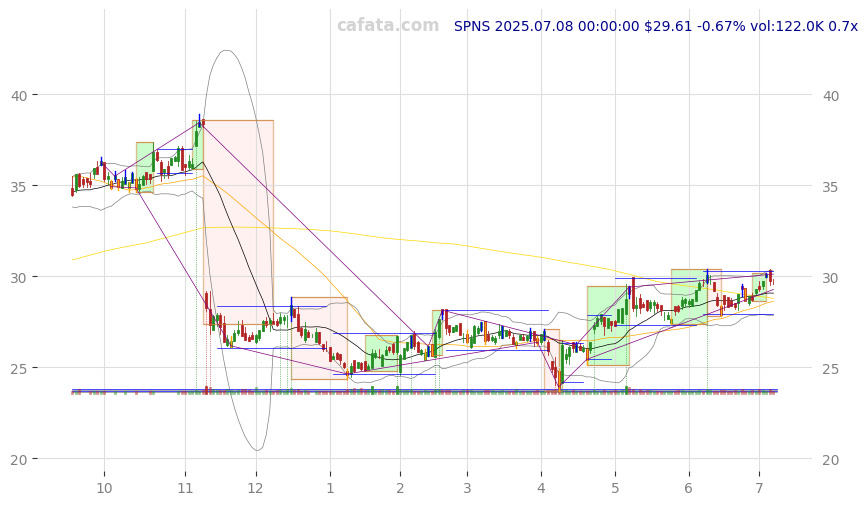The width and height of the screenshot is (868, 505).
Task: Click the x-axis label 10
Action: 104,488
